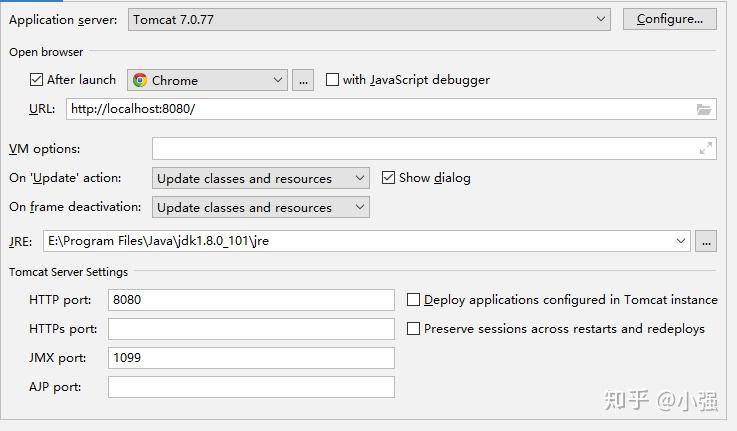
Task: Browse for JRE path with ellipsis button
Action: click(706, 241)
